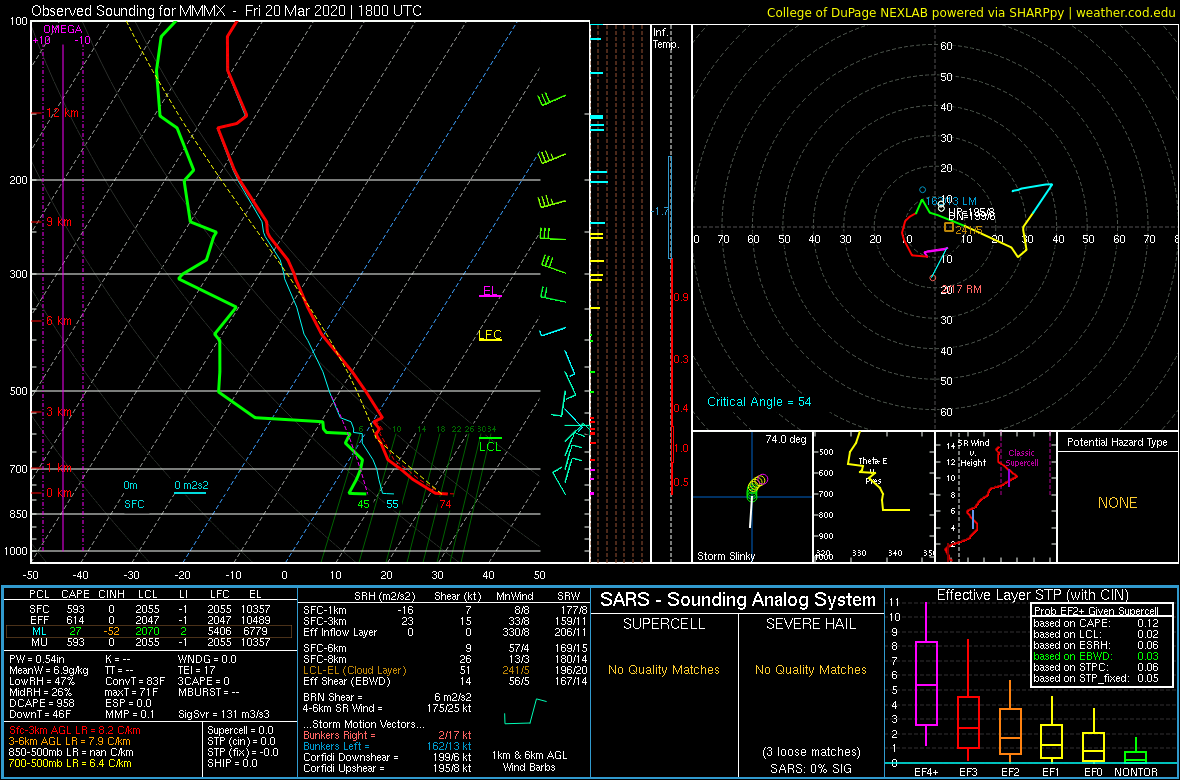Click the 12 km height label
This screenshot has width=1180, height=780.
coord(62,113)
